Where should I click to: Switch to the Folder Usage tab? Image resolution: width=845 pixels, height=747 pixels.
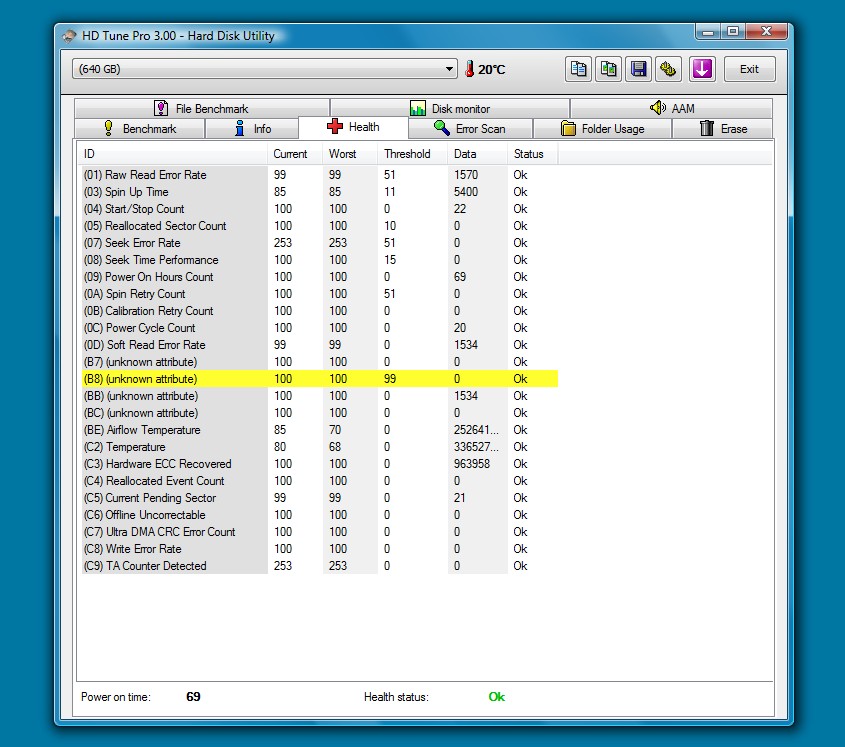602,129
